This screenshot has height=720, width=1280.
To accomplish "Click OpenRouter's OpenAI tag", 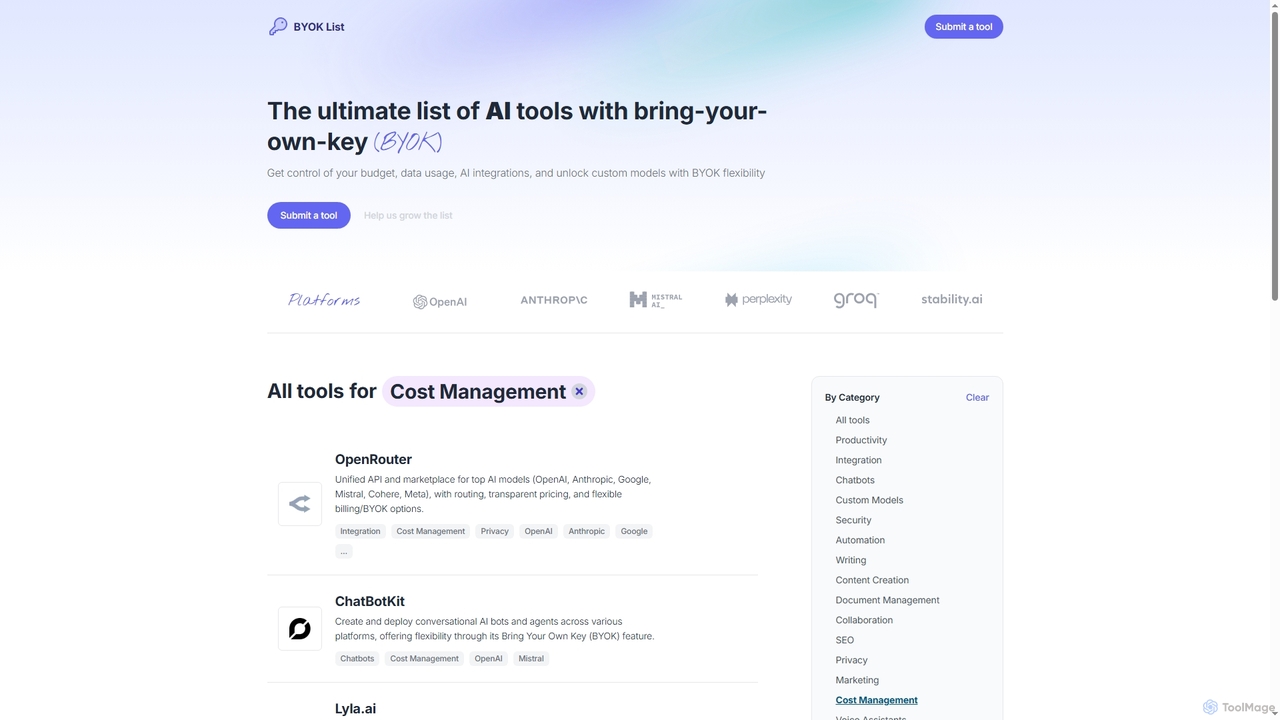I will [x=539, y=531].
